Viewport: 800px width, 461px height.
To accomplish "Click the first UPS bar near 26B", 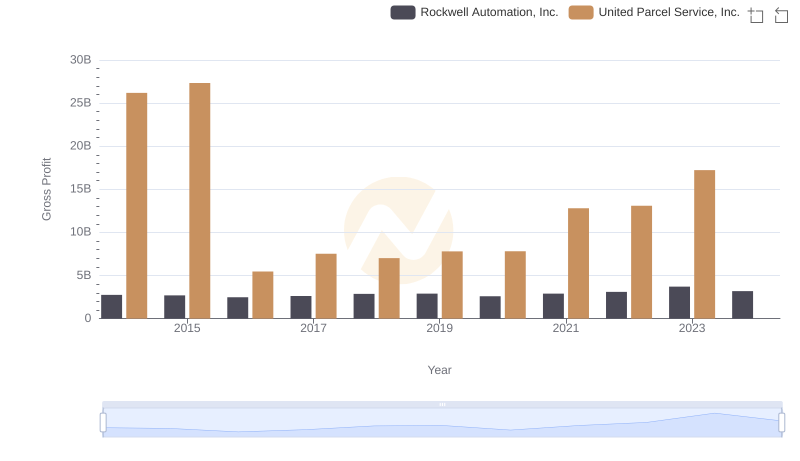I will [x=137, y=206].
